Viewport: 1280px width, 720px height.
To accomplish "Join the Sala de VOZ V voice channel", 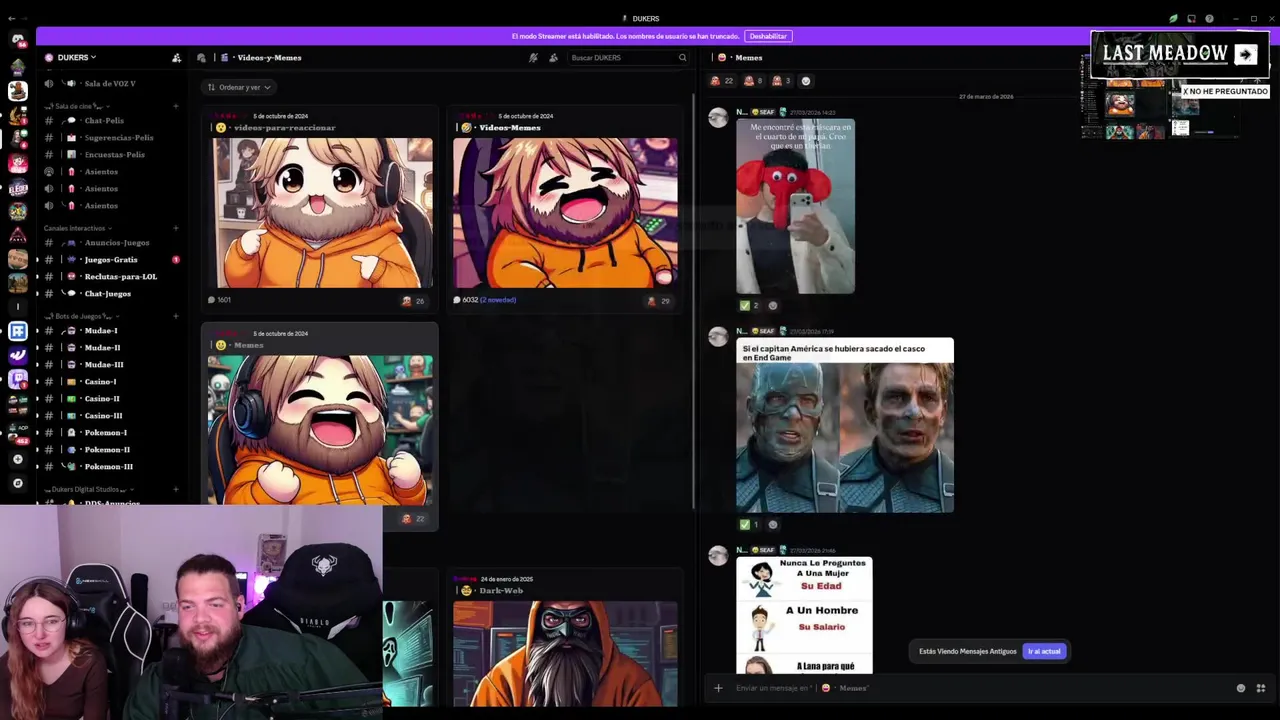I will pos(110,83).
